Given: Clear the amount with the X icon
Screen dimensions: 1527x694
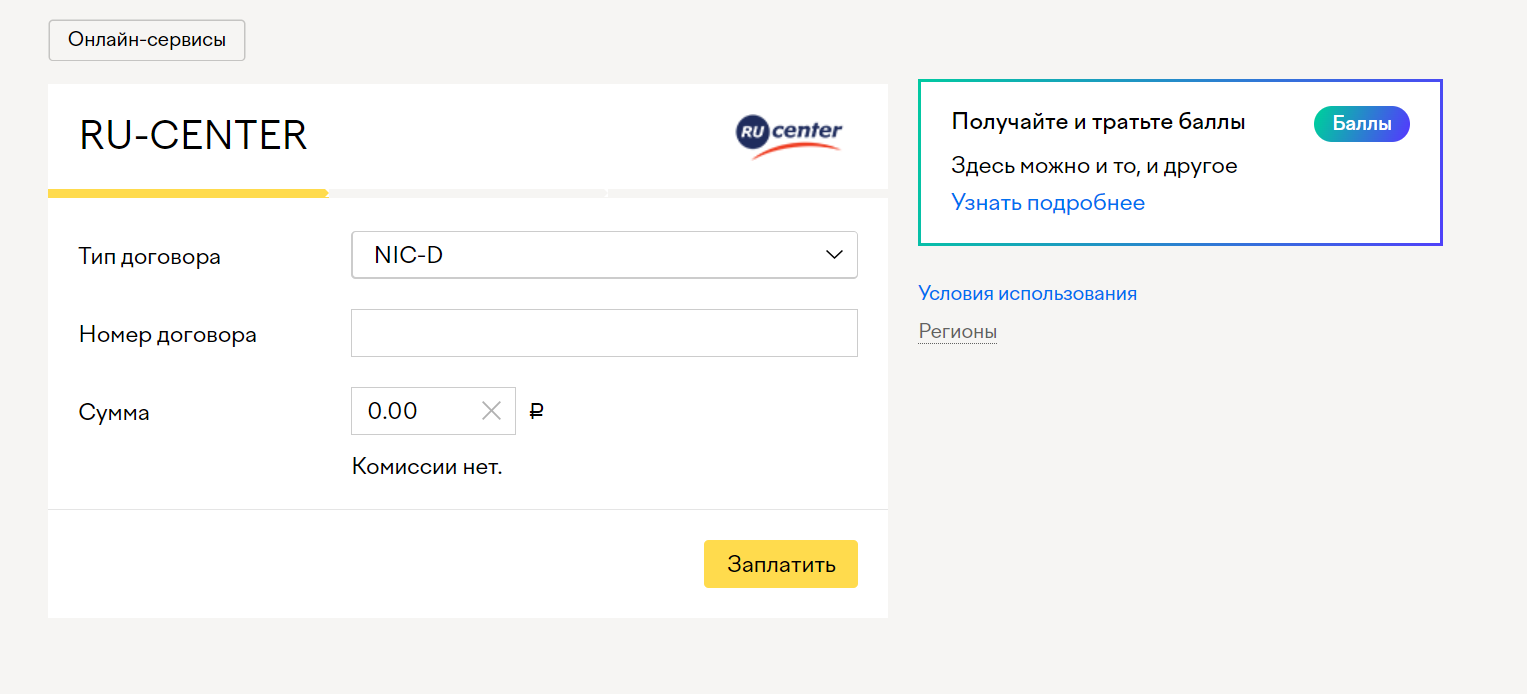Looking at the screenshot, I should 491,411.
